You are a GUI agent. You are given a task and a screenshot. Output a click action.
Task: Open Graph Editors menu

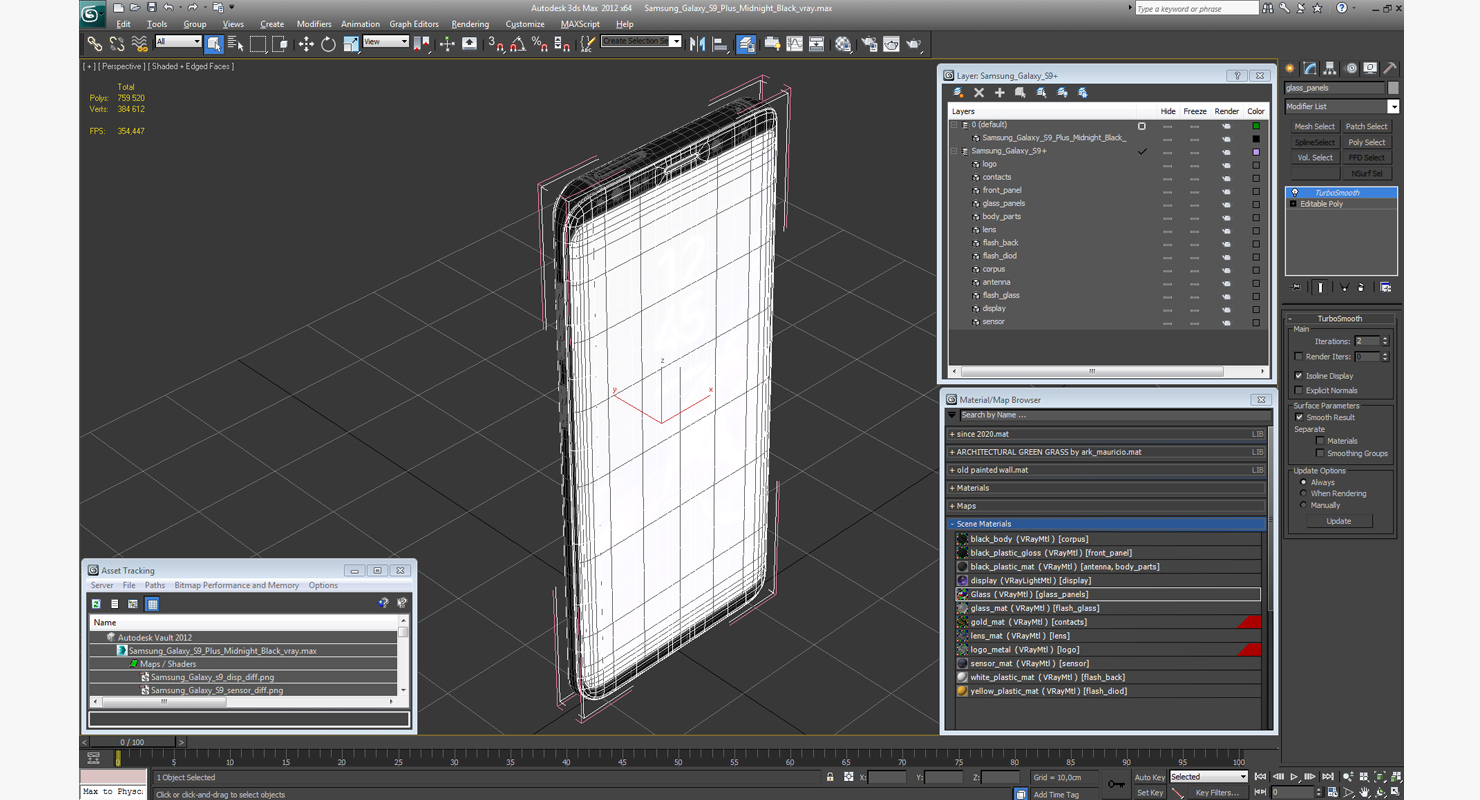pyautogui.click(x=414, y=24)
